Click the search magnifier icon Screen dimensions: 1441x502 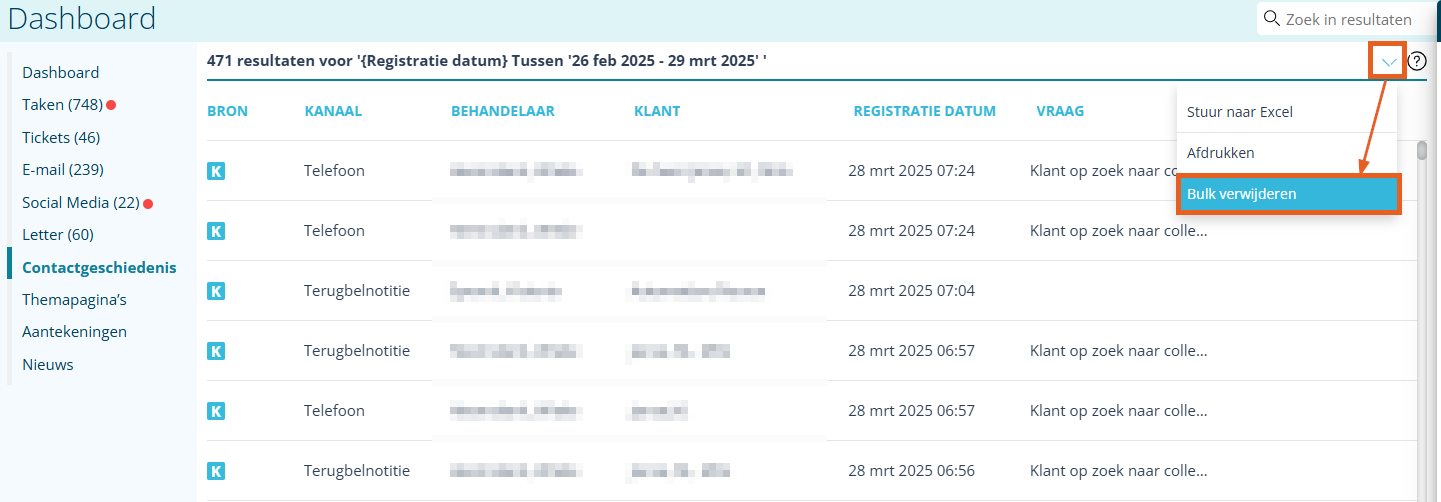tap(1272, 18)
